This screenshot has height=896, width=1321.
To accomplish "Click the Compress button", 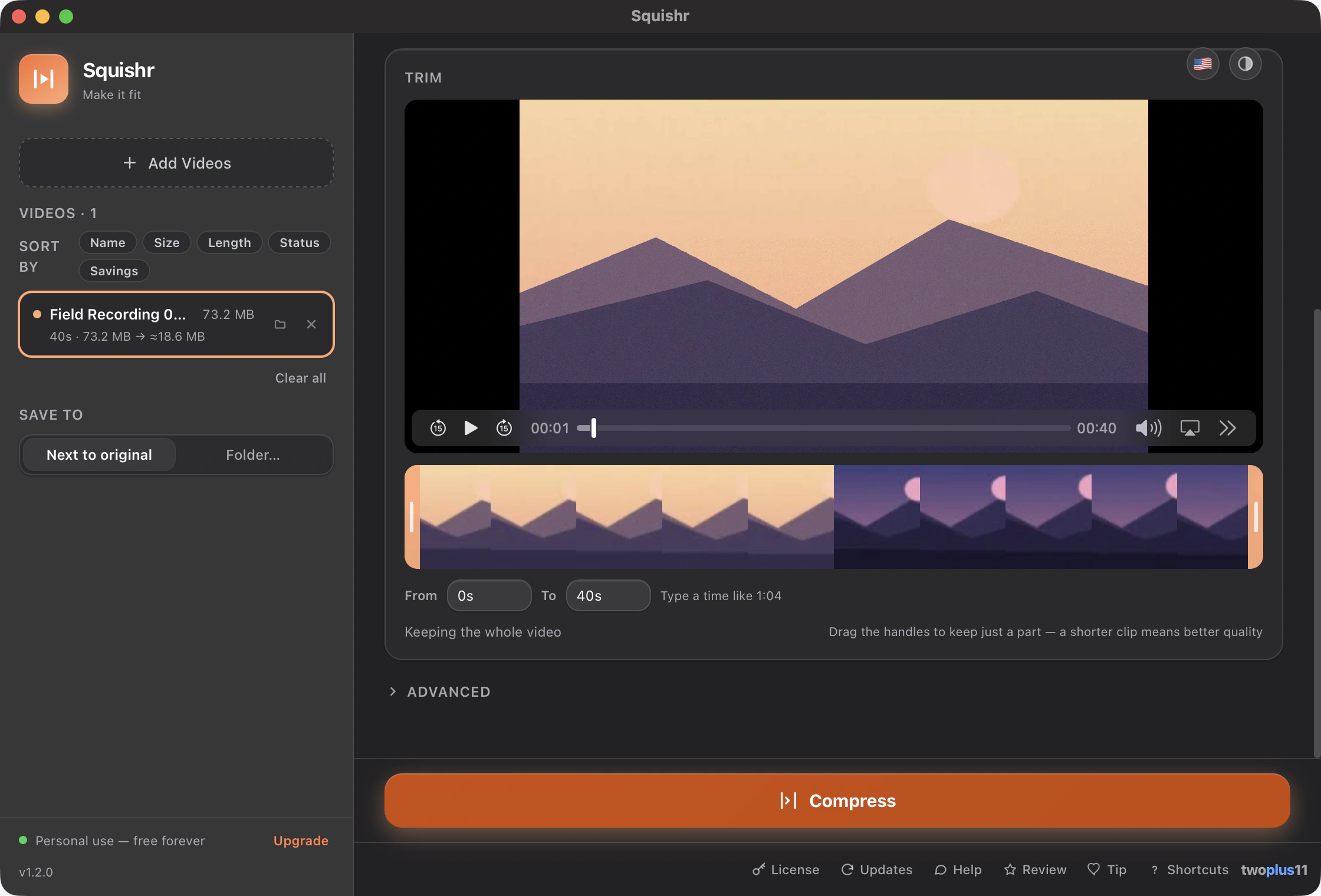I will (837, 801).
